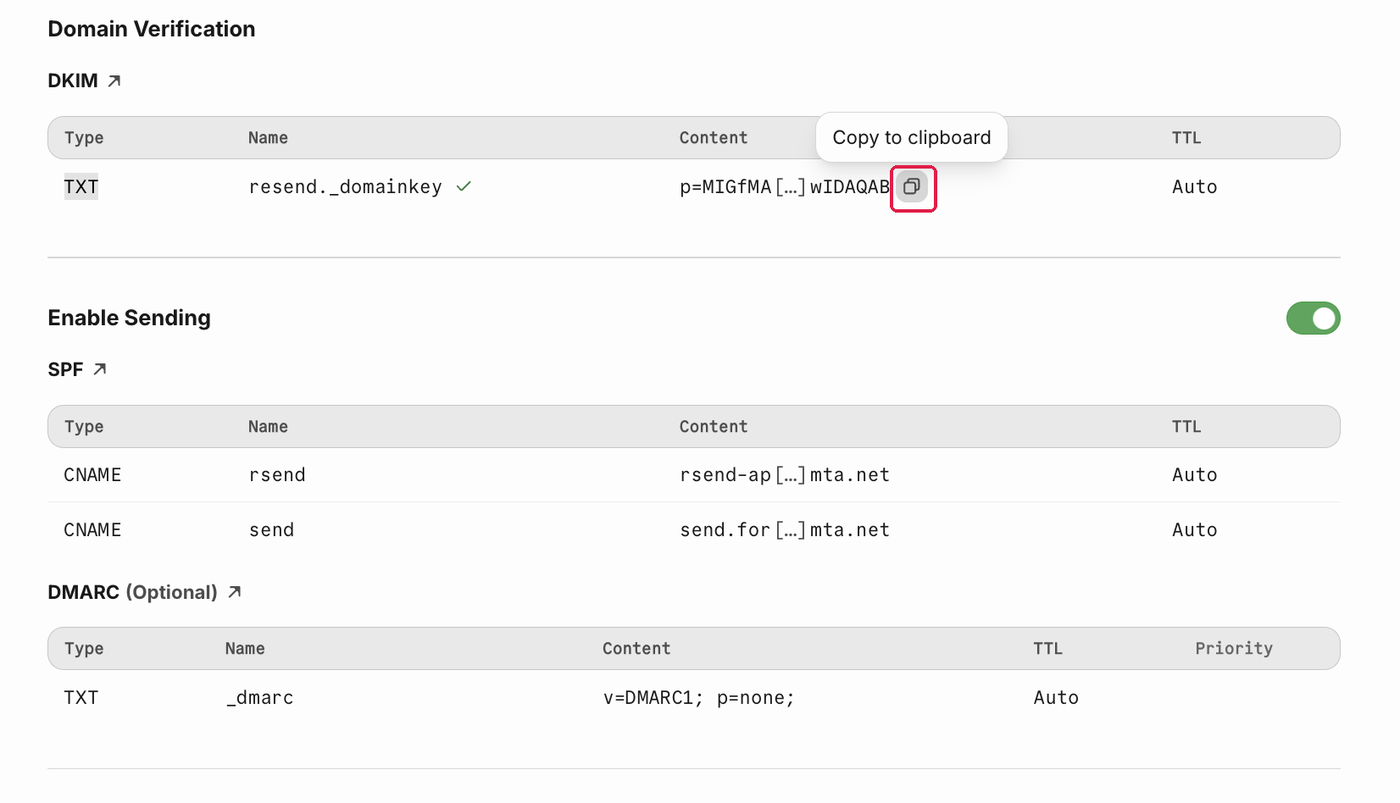Click the TXT type in _dmarc row
Image resolution: width=1400 pixels, height=803 pixels.
pos(81,698)
